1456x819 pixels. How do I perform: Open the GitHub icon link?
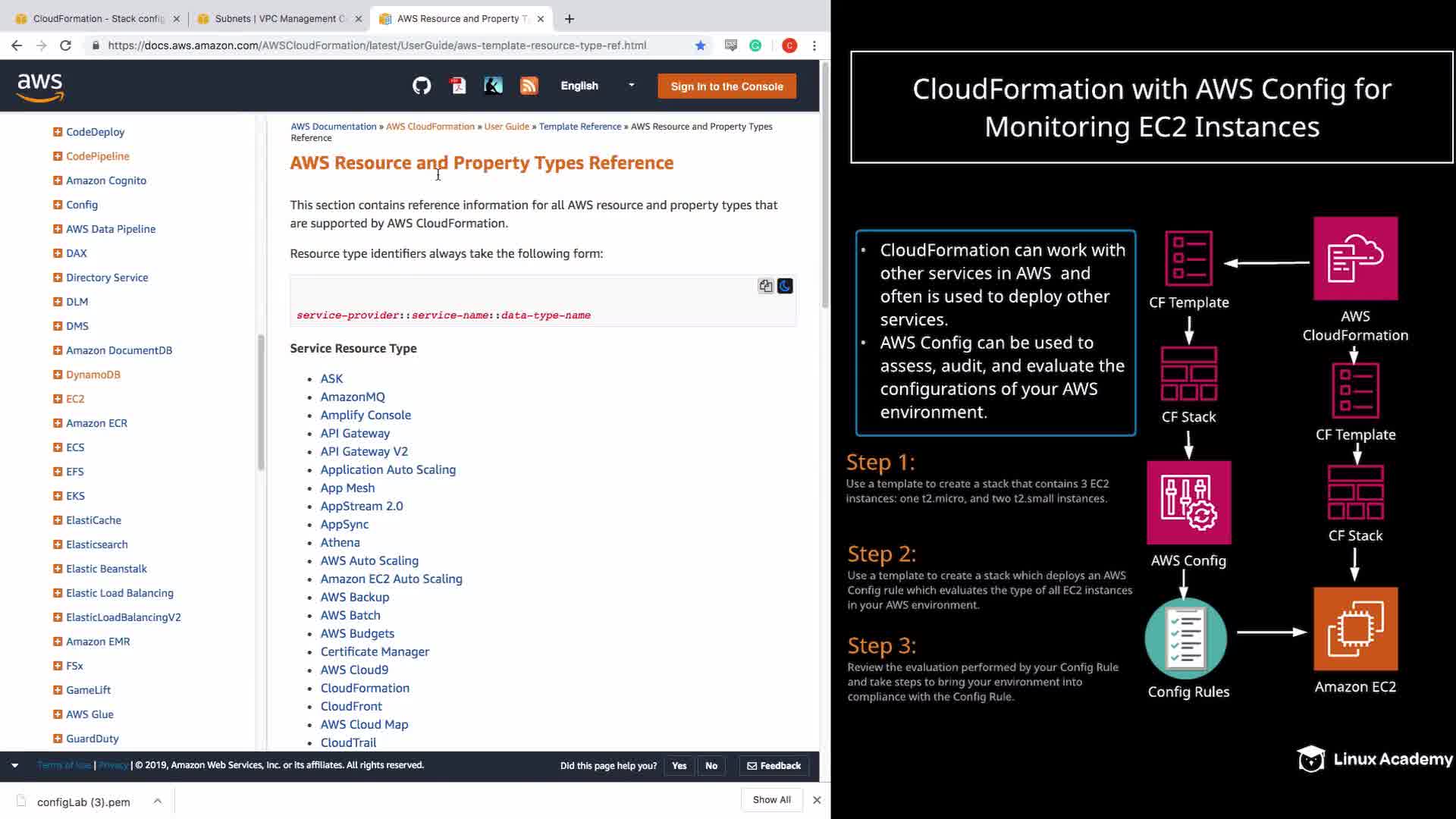tap(422, 86)
